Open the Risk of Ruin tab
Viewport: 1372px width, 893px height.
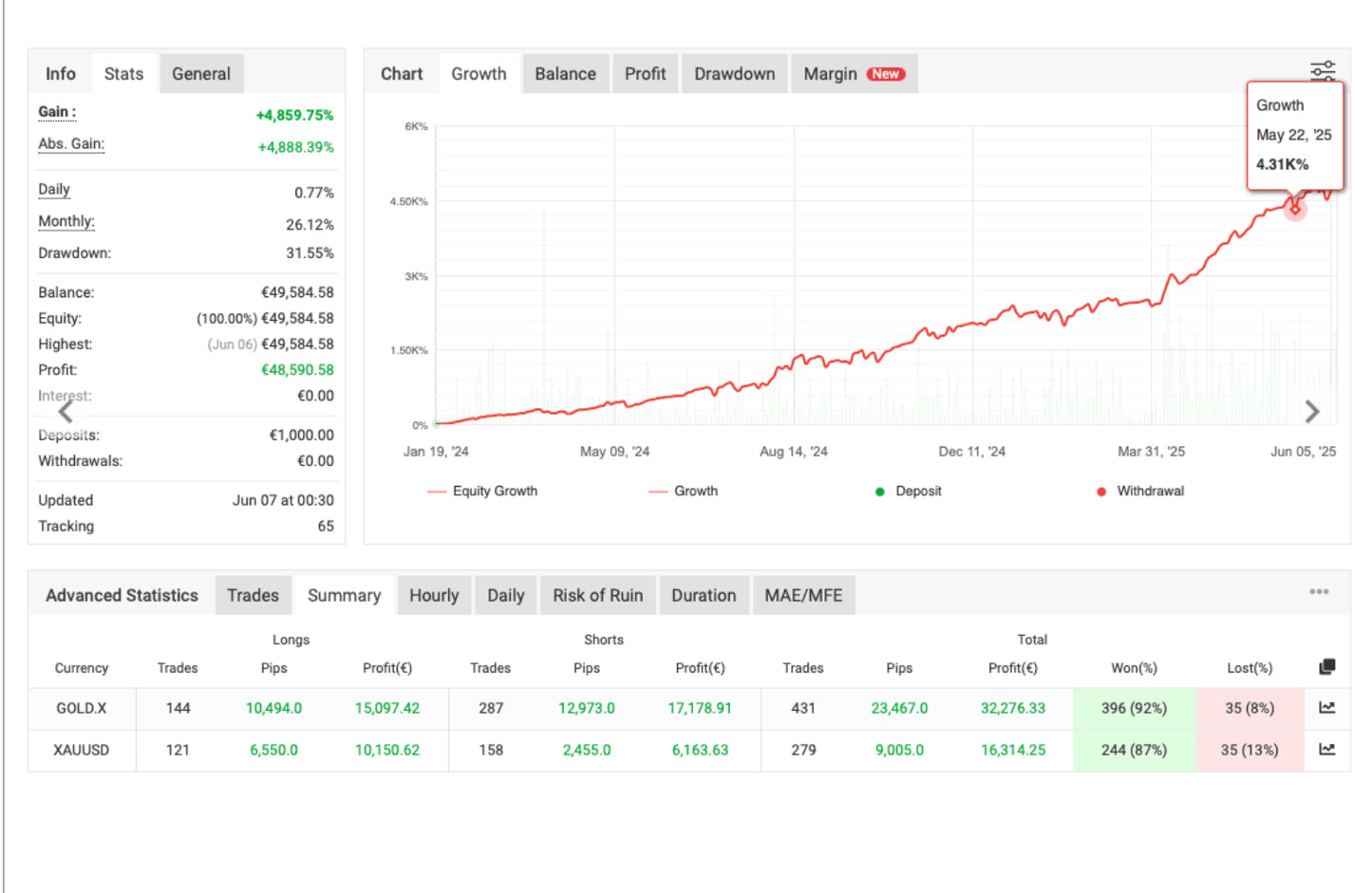point(598,596)
